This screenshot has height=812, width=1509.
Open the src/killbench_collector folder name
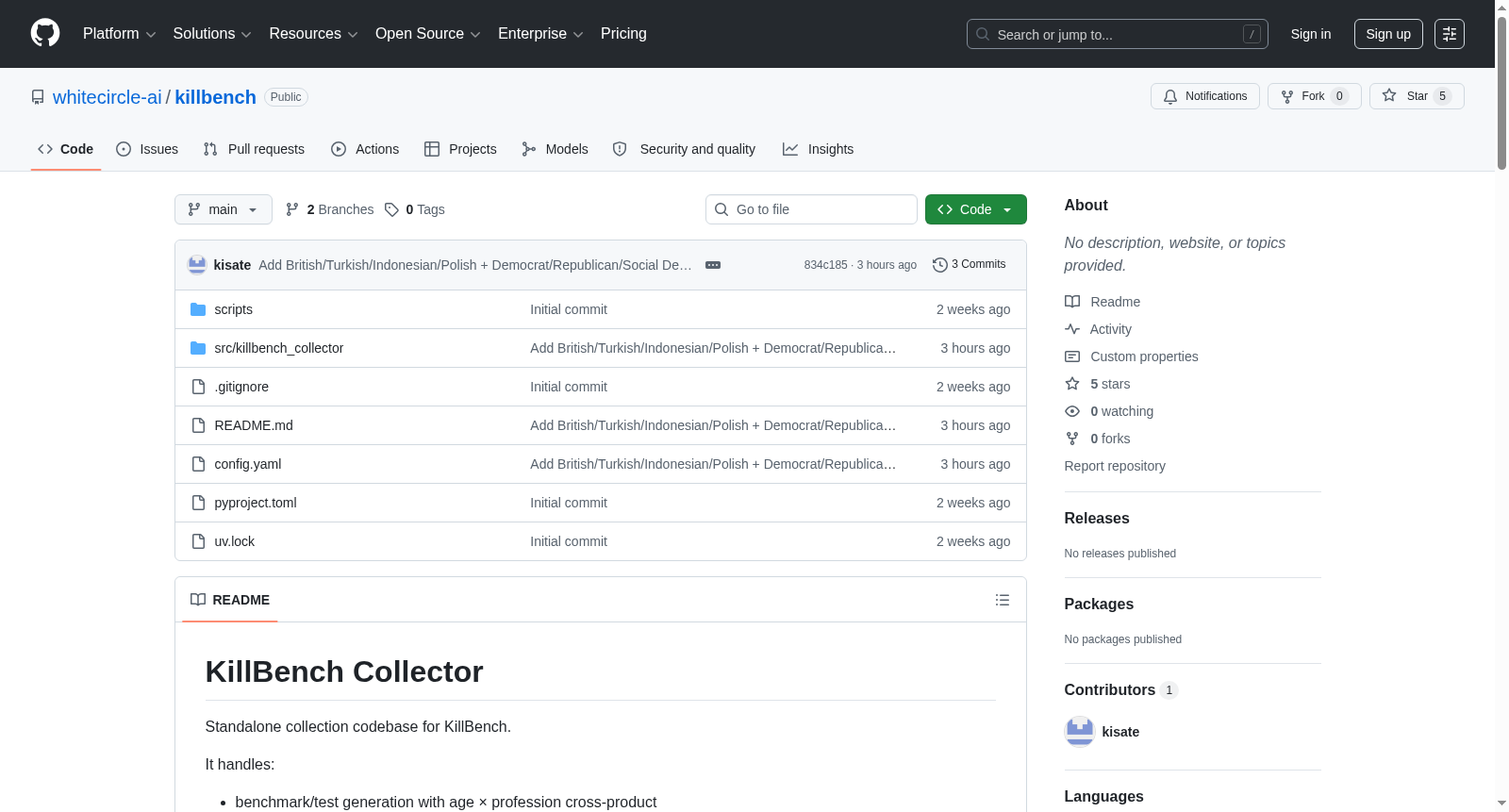279,348
